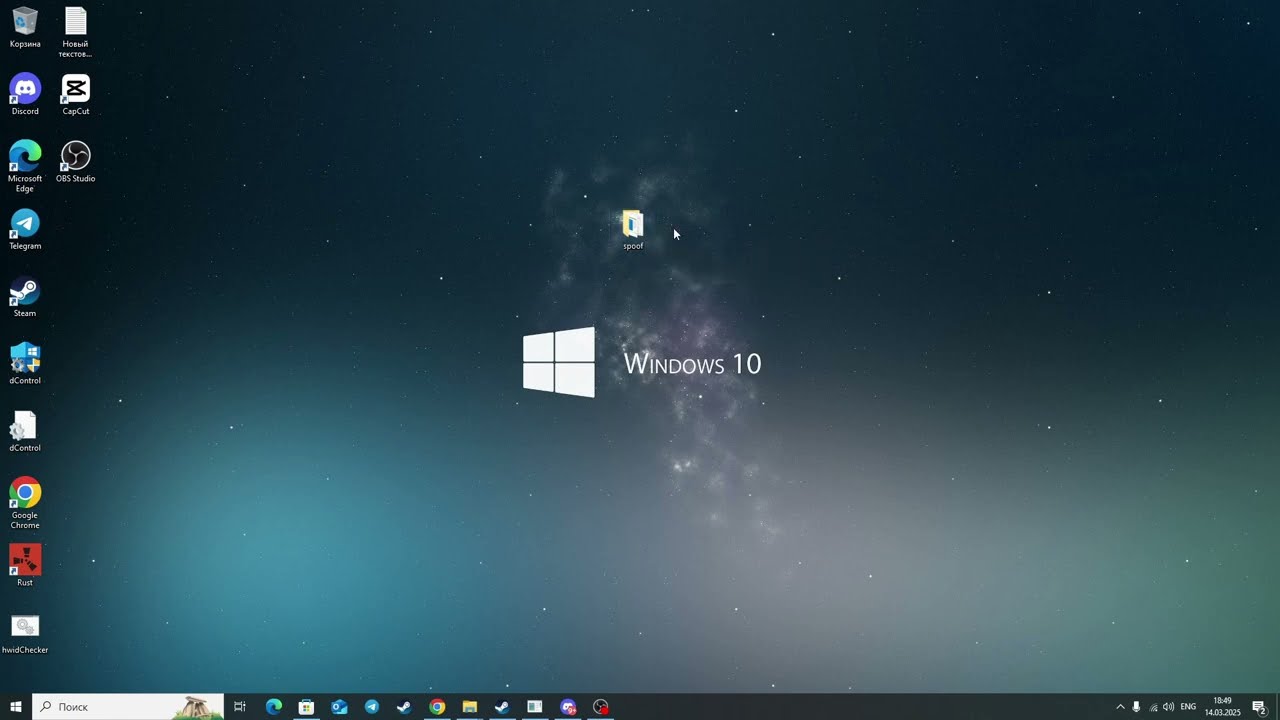Image resolution: width=1280 pixels, height=720 pixels.
Task: Click the Show desktop strip at taskbar edge
Action: point(1277,707)
